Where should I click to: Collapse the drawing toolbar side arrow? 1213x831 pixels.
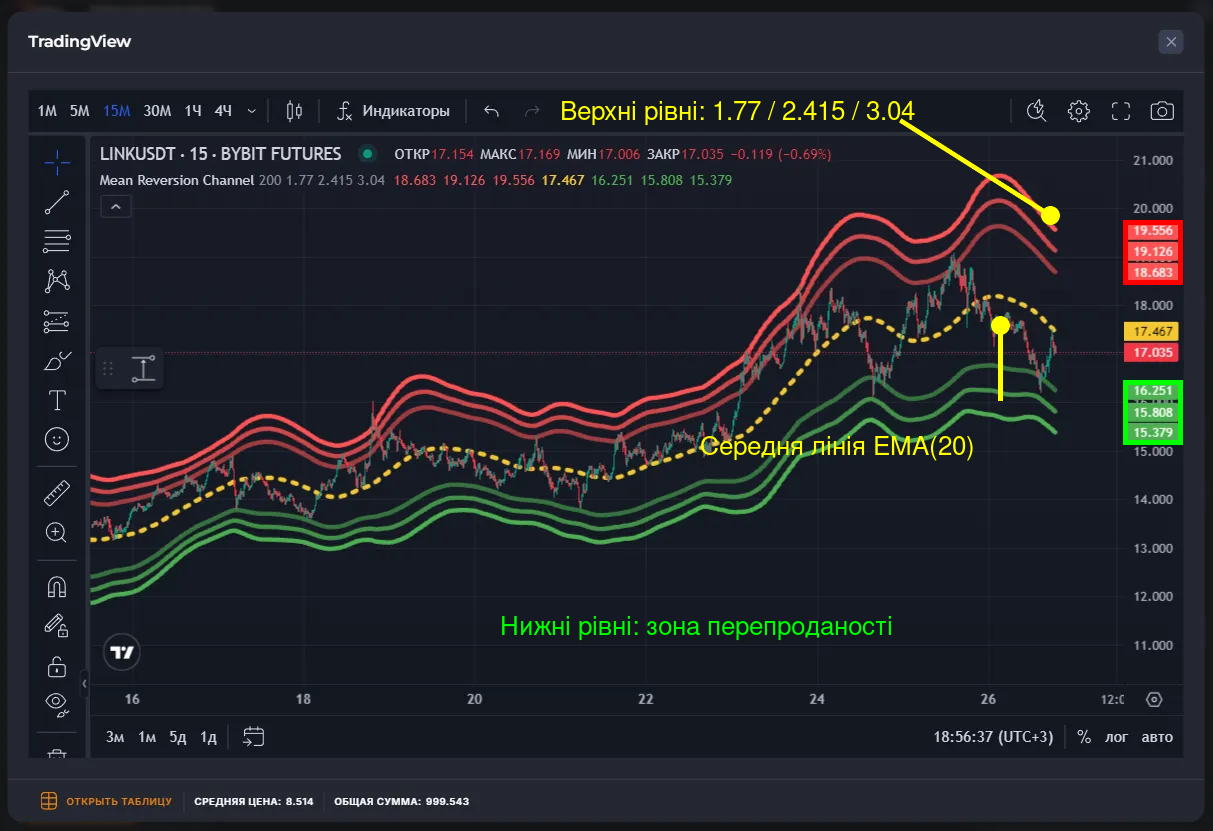[x=84, y=684]
